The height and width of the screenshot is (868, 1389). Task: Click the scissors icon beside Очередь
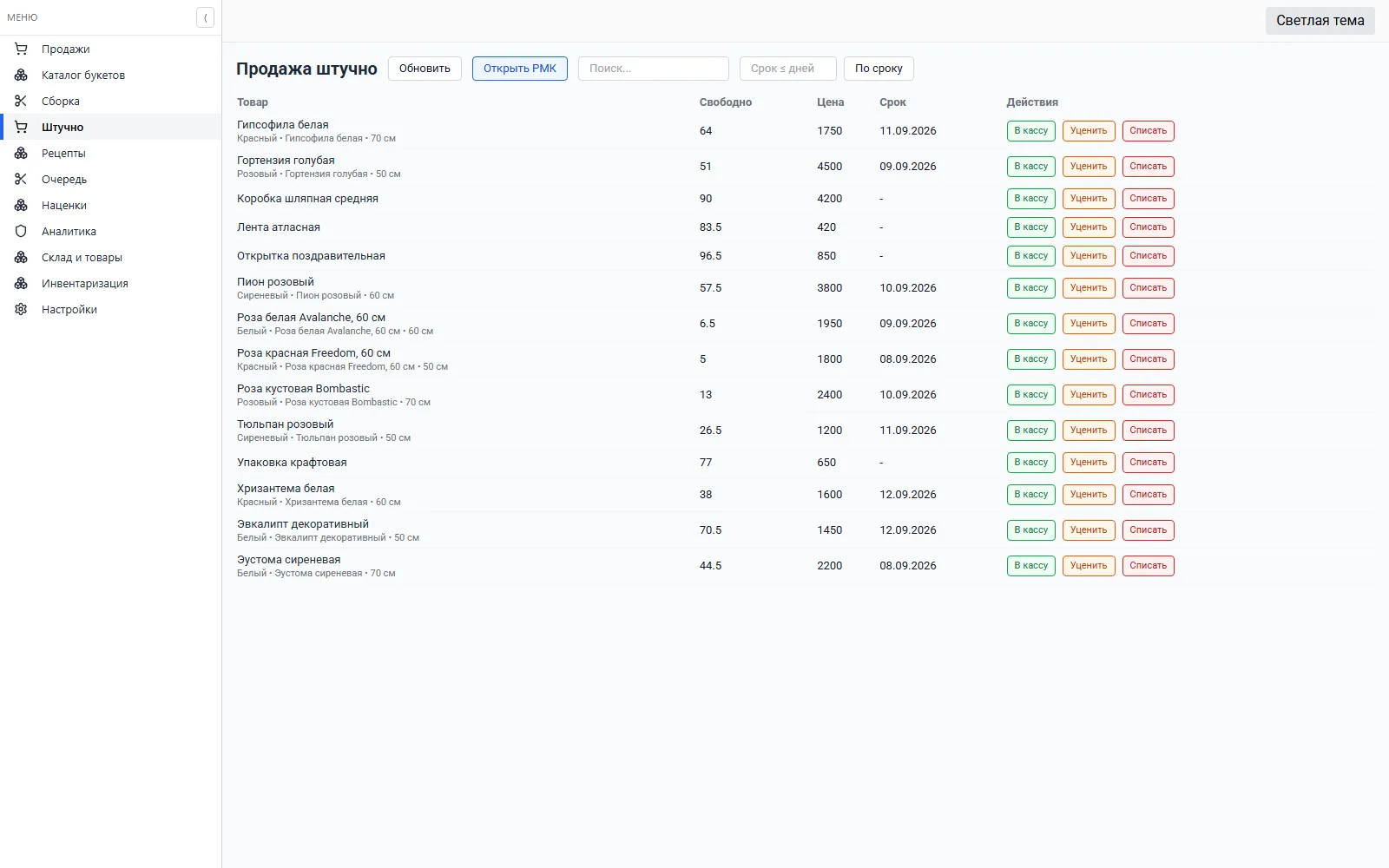[21, 179]
